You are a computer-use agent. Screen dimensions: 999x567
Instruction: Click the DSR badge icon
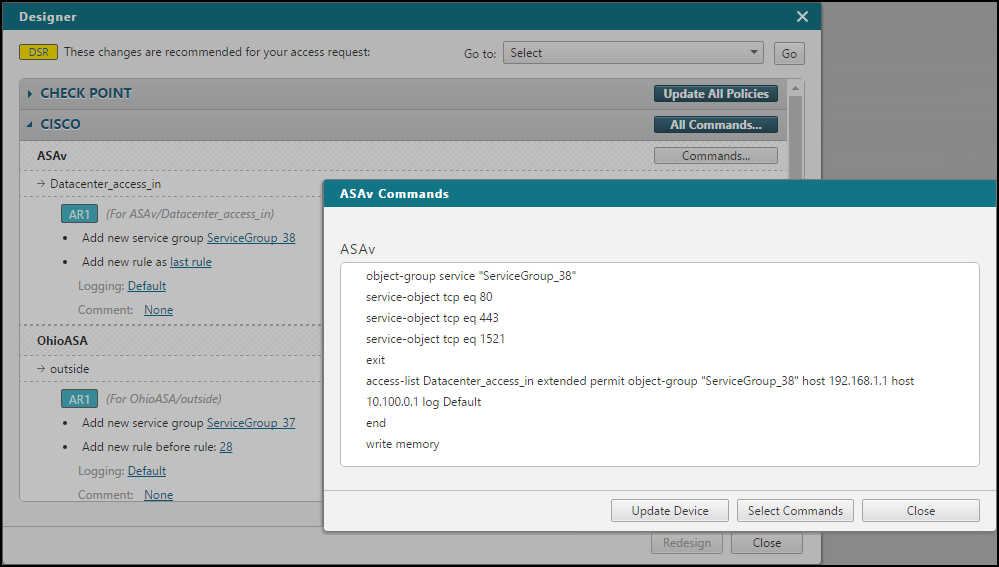click(x=39, y=52)
